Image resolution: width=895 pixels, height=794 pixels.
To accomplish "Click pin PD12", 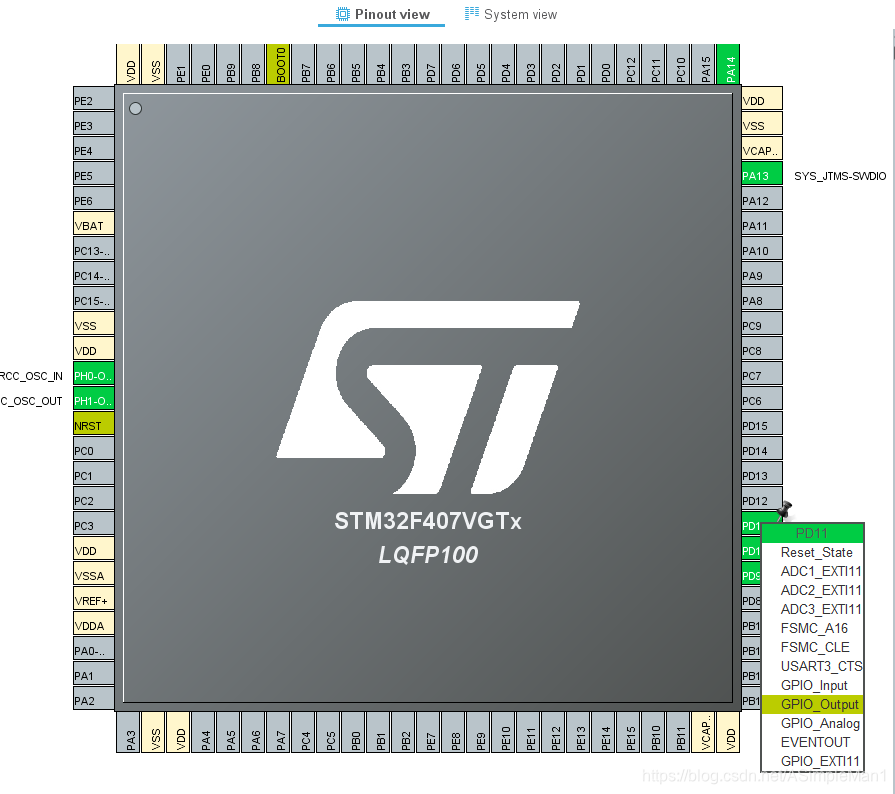I will point(762,499).
